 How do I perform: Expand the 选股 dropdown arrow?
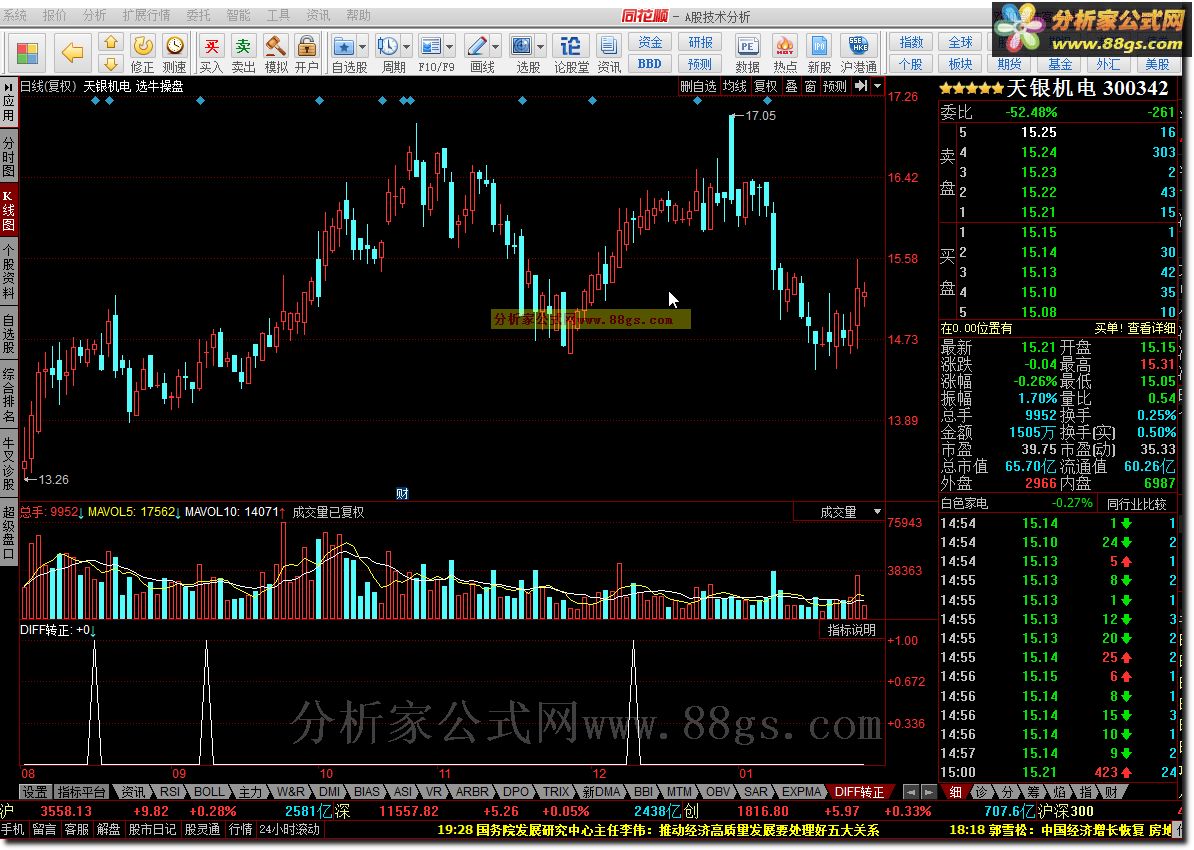point(541,47)
